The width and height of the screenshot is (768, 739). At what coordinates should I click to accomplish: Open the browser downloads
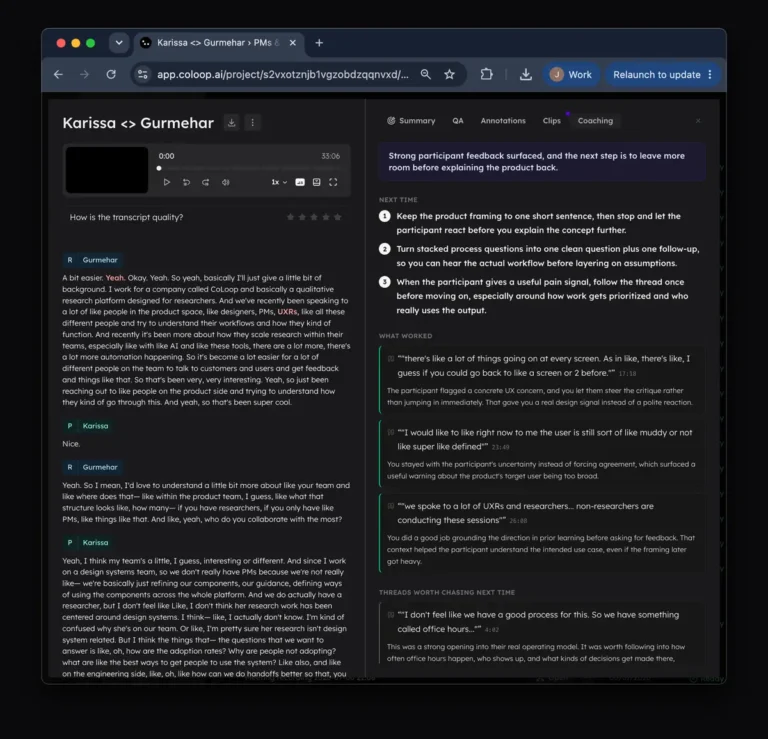pos(526,74)
